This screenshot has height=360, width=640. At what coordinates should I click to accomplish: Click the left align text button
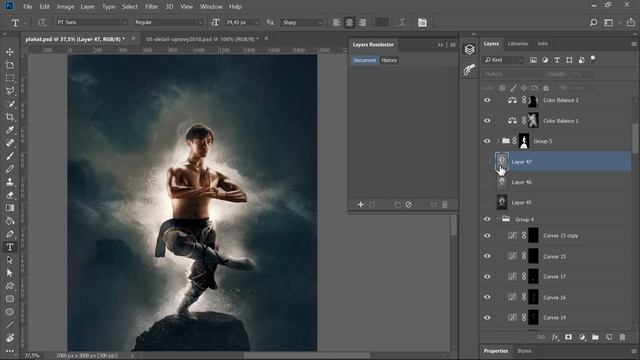[336, 22]
